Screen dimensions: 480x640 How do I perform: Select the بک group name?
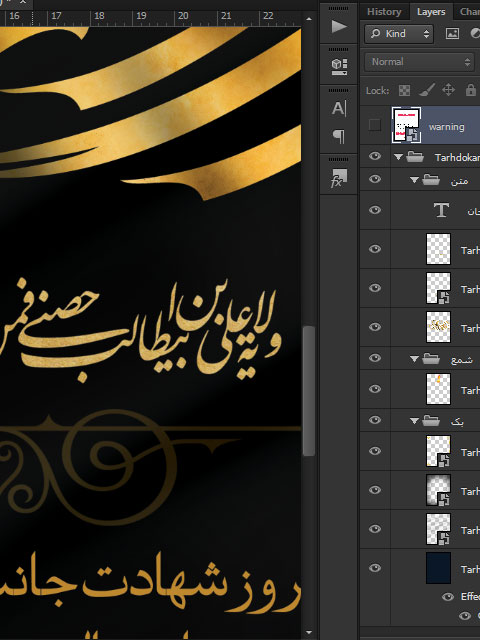click(457, 422)
